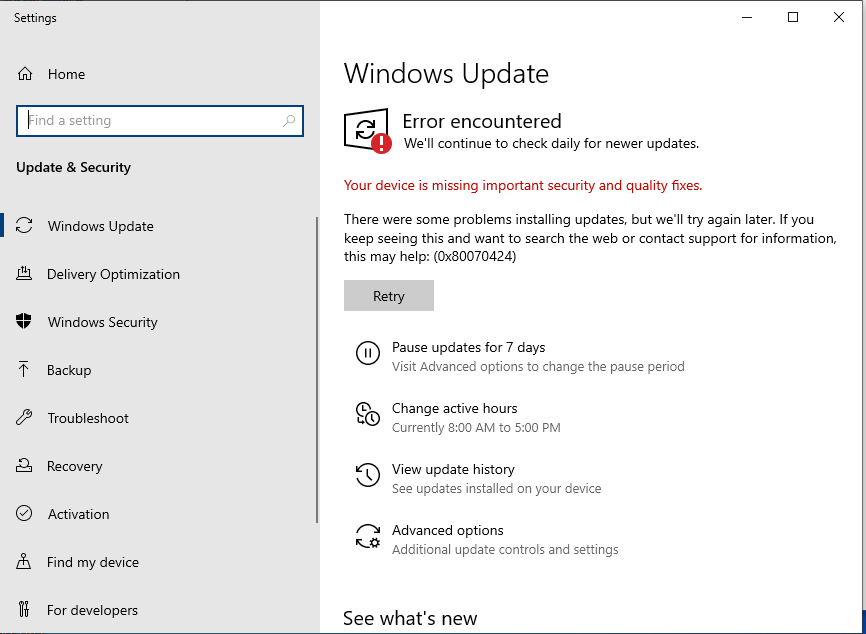This screenshot has width=866, height=634.
Task: Click the Activation checkmark circle icon
Action: (24, 514)
